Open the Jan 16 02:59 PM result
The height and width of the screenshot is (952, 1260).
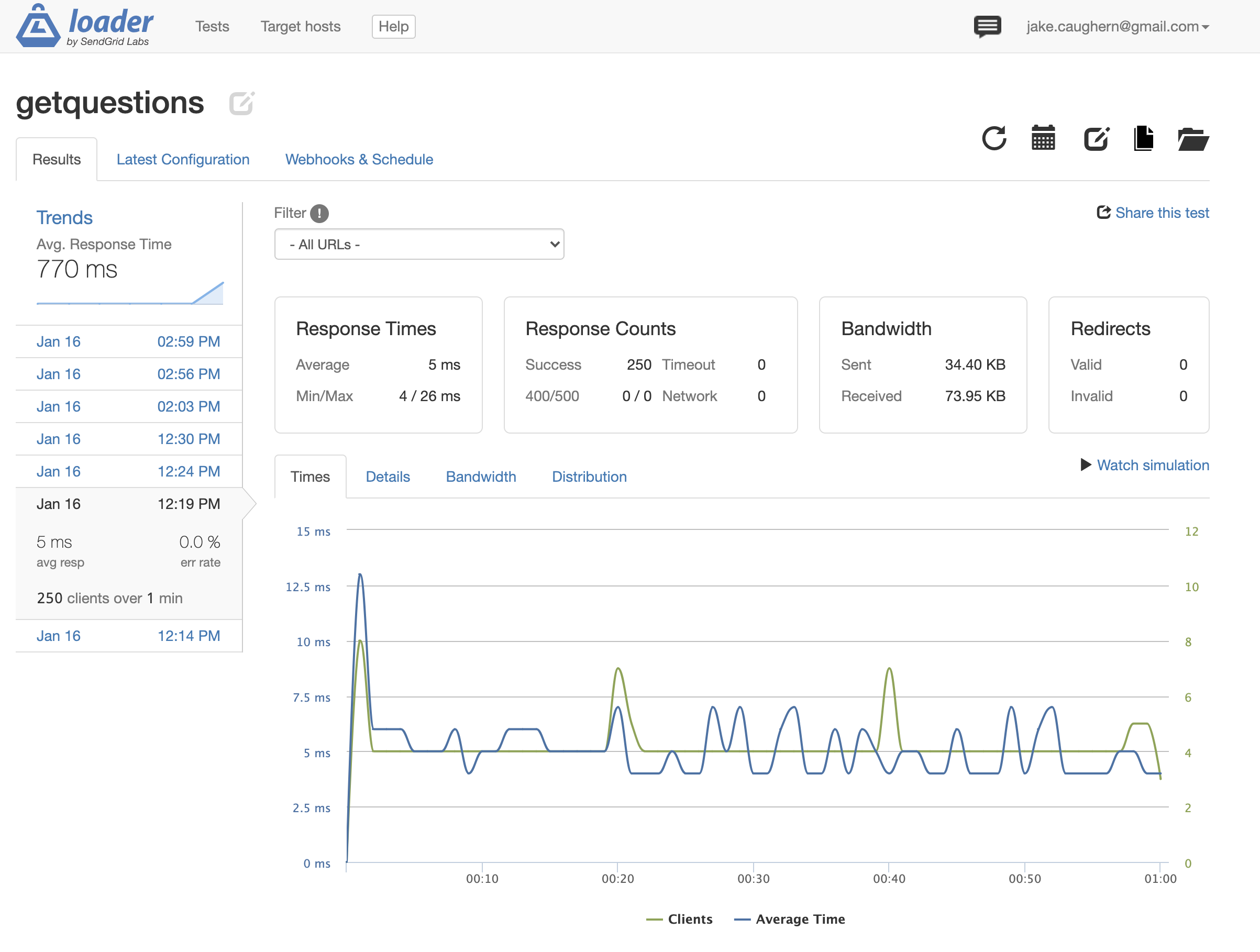click(129, 342)
